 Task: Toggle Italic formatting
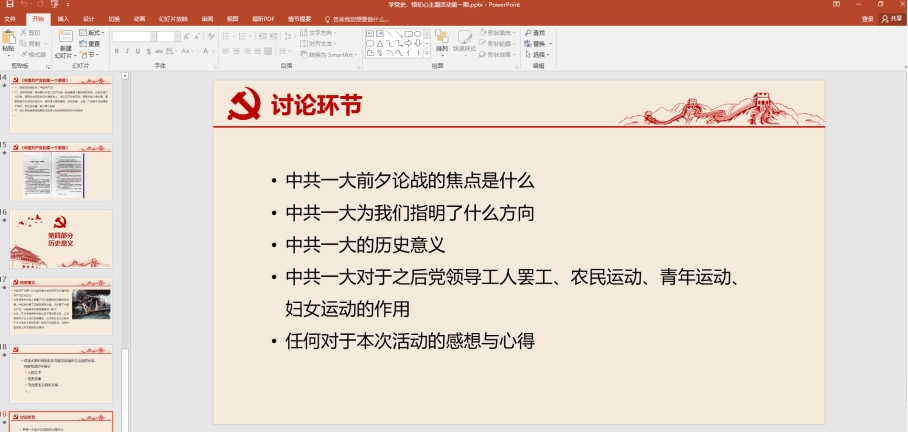pos(127,51)
